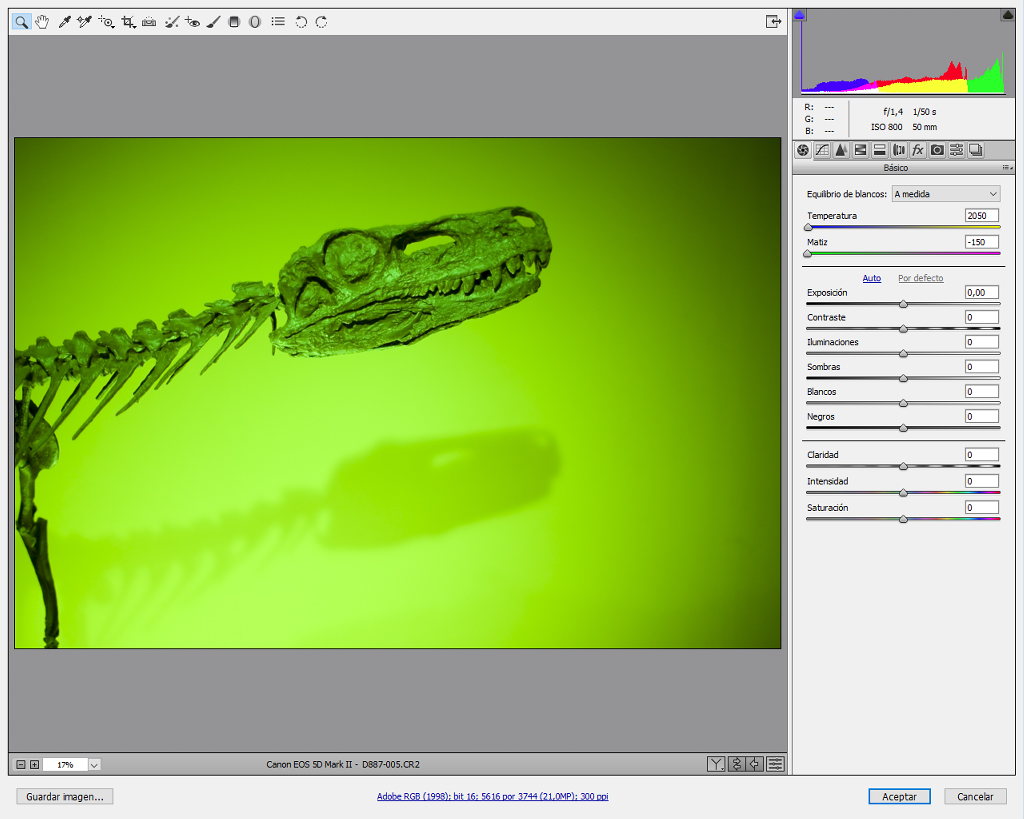Select the Zoom tool
Image resolution: width=1024 pixels, height=819 pixels.
pos(21,22)
